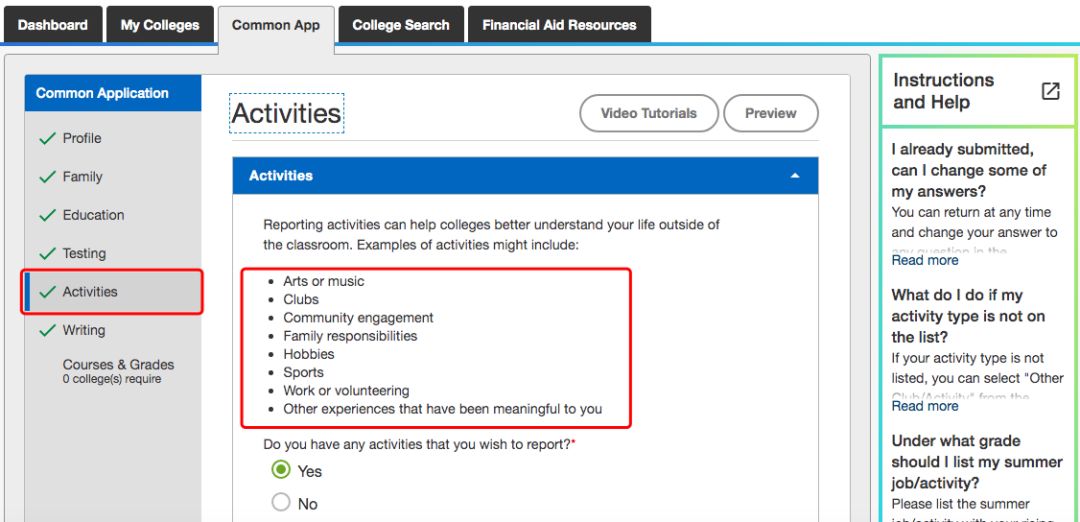Viewport: 1080px width, 522px height.
Task: Click 'Family responsibilities' list item
Action: tap(350, 336)
